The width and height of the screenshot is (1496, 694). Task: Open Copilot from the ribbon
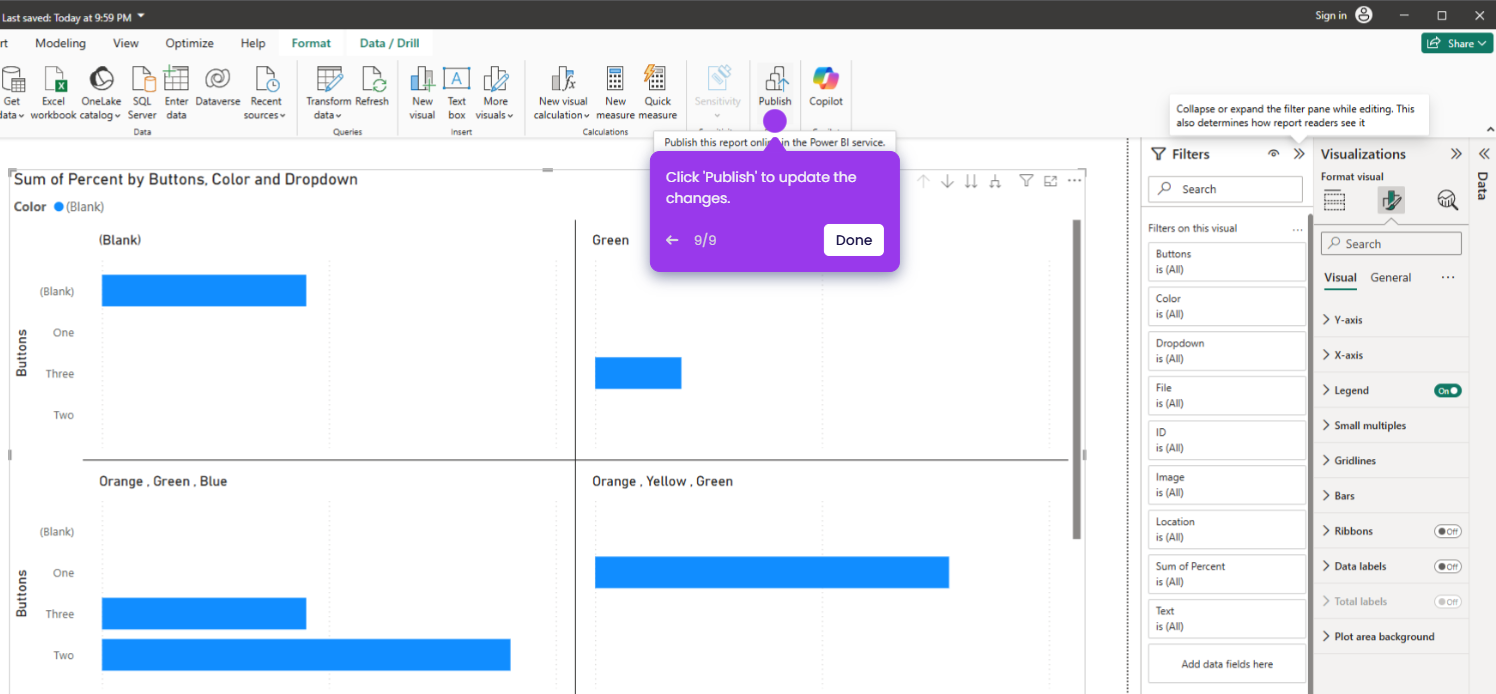tap(826, 87)
